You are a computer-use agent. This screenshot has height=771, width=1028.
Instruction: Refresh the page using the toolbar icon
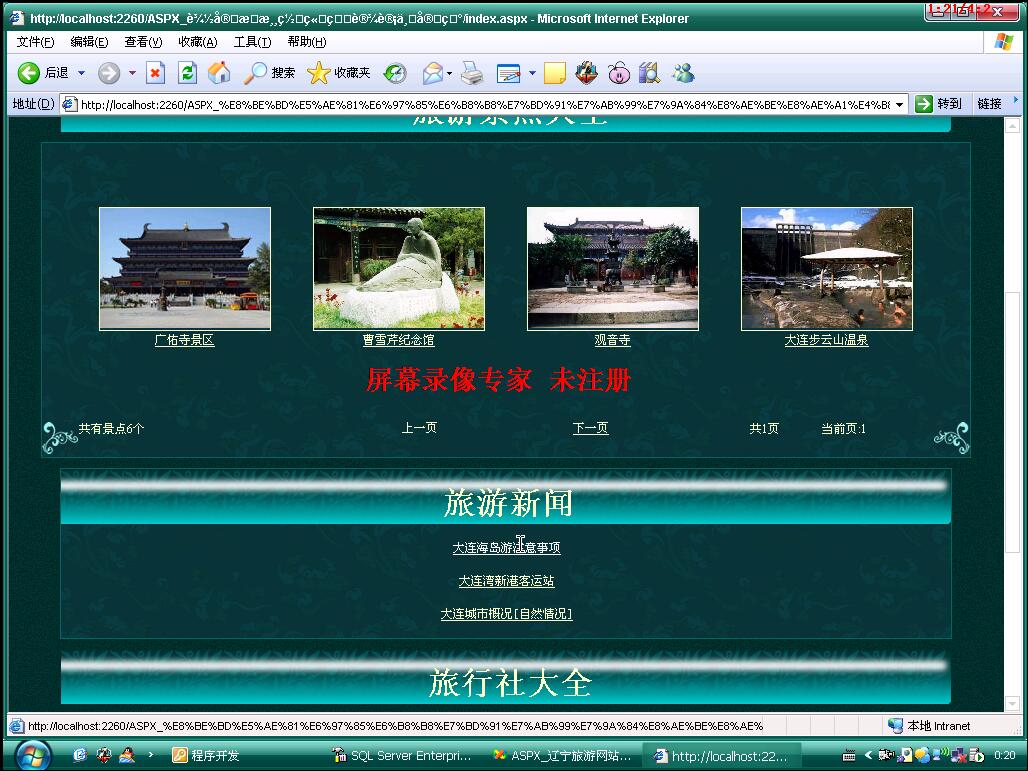187,73
